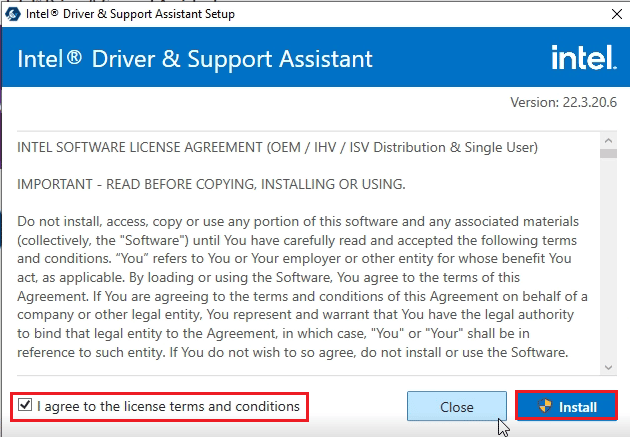This screenshot has width=630, height=437.
Task: Start installation with the Install button
Action: [x=566, y=406]
